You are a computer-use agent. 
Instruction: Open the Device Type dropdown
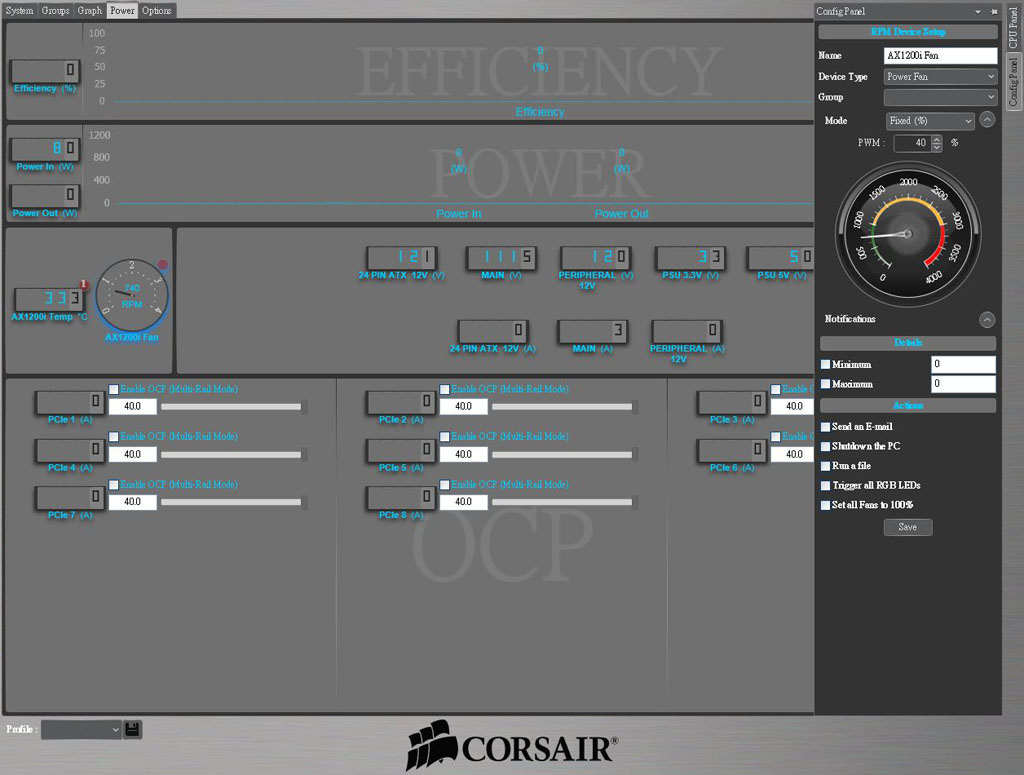tap(940, 76)
